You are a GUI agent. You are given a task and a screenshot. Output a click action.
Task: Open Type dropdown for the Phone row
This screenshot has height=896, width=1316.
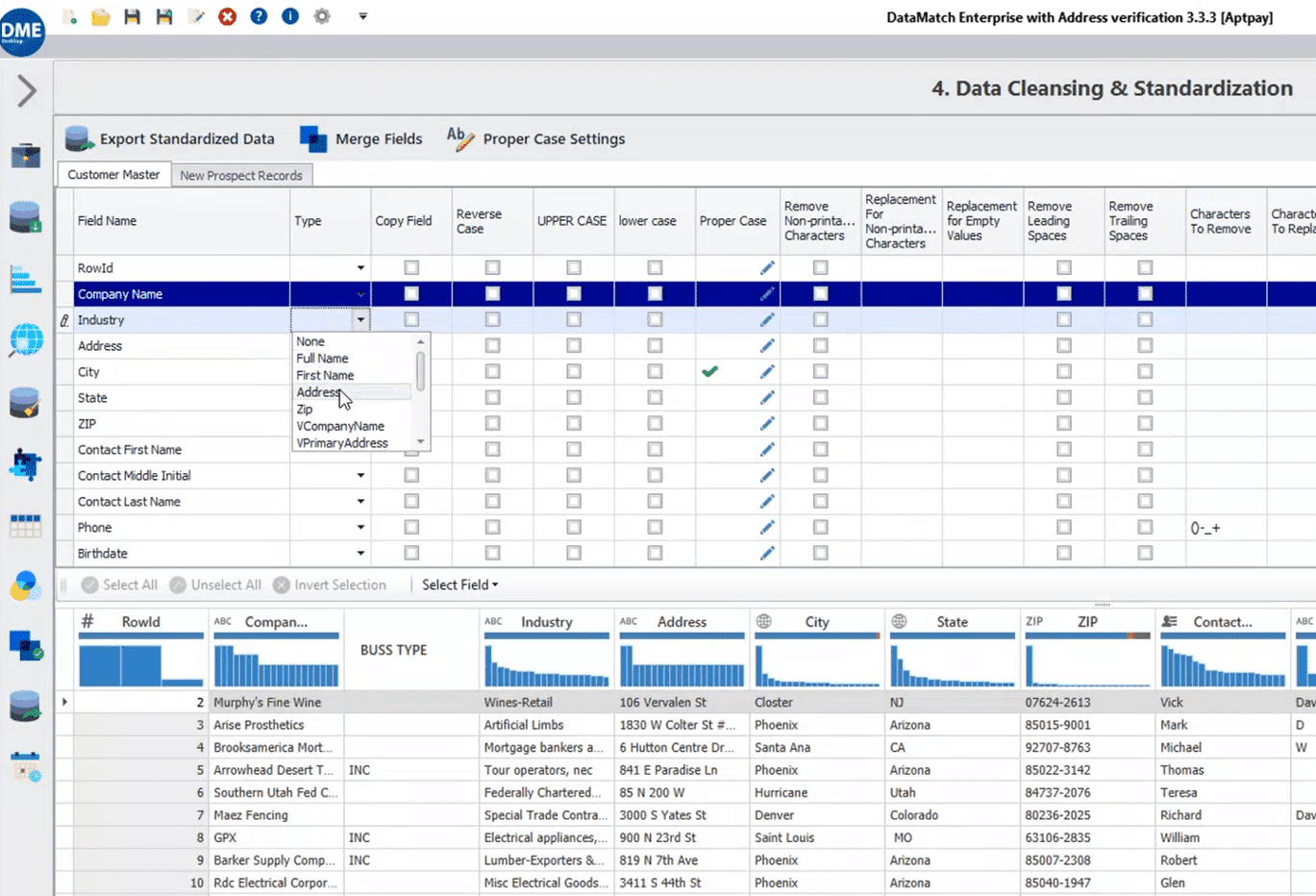tap(360, 528)
